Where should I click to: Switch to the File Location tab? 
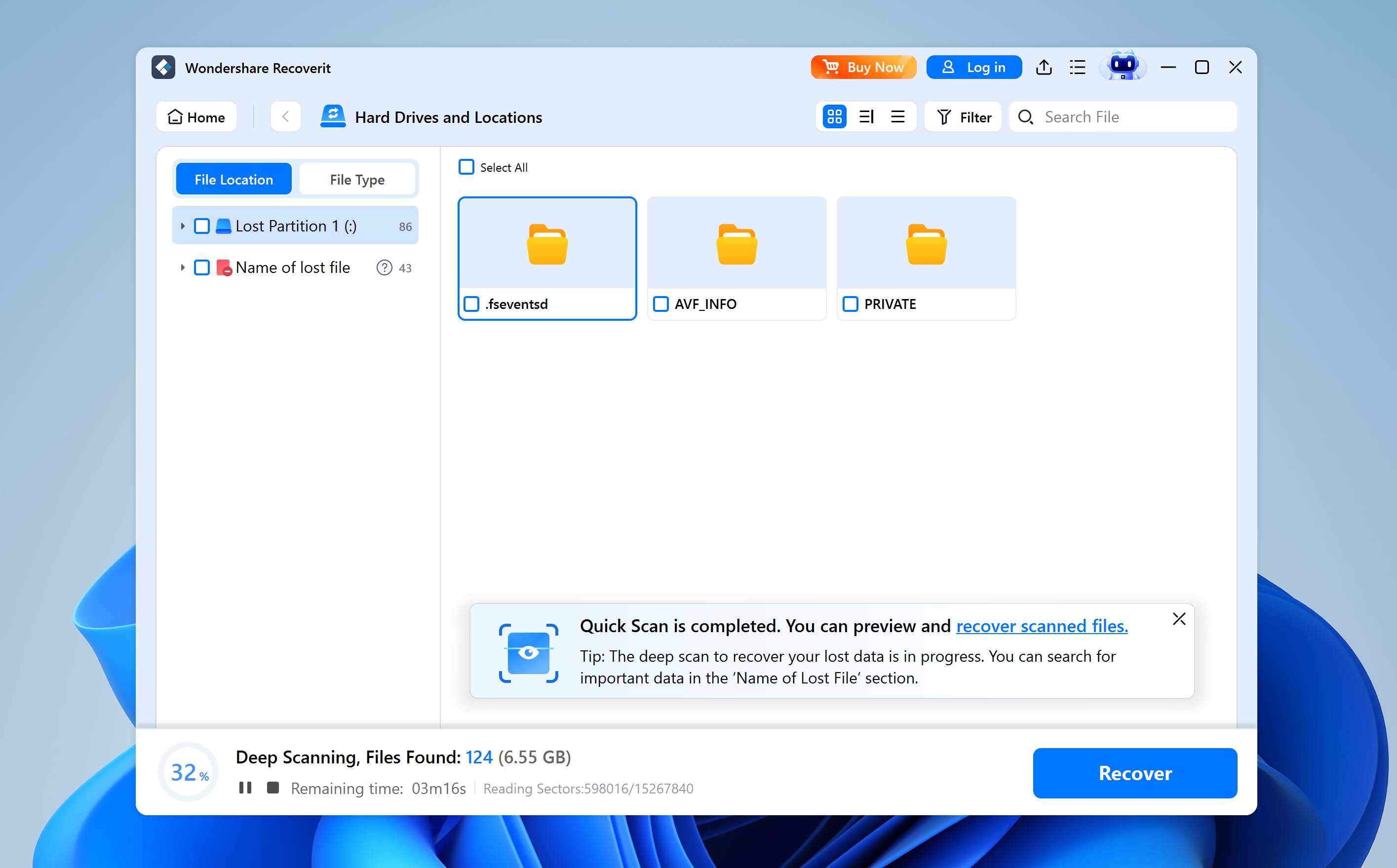[233, 179]
